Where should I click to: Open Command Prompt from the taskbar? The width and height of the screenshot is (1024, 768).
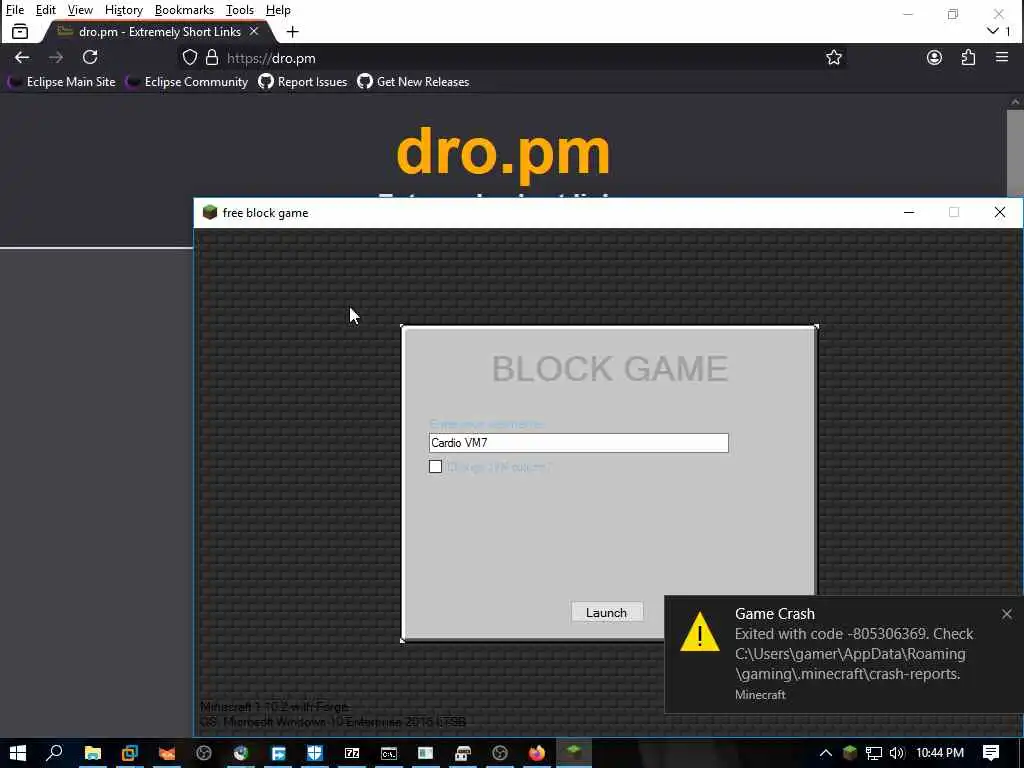click(x=389, y=753)
